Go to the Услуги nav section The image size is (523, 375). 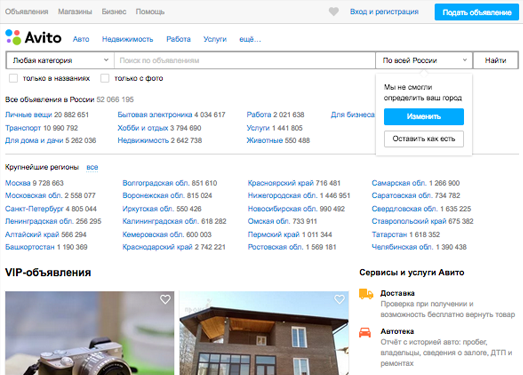point(215,39)
